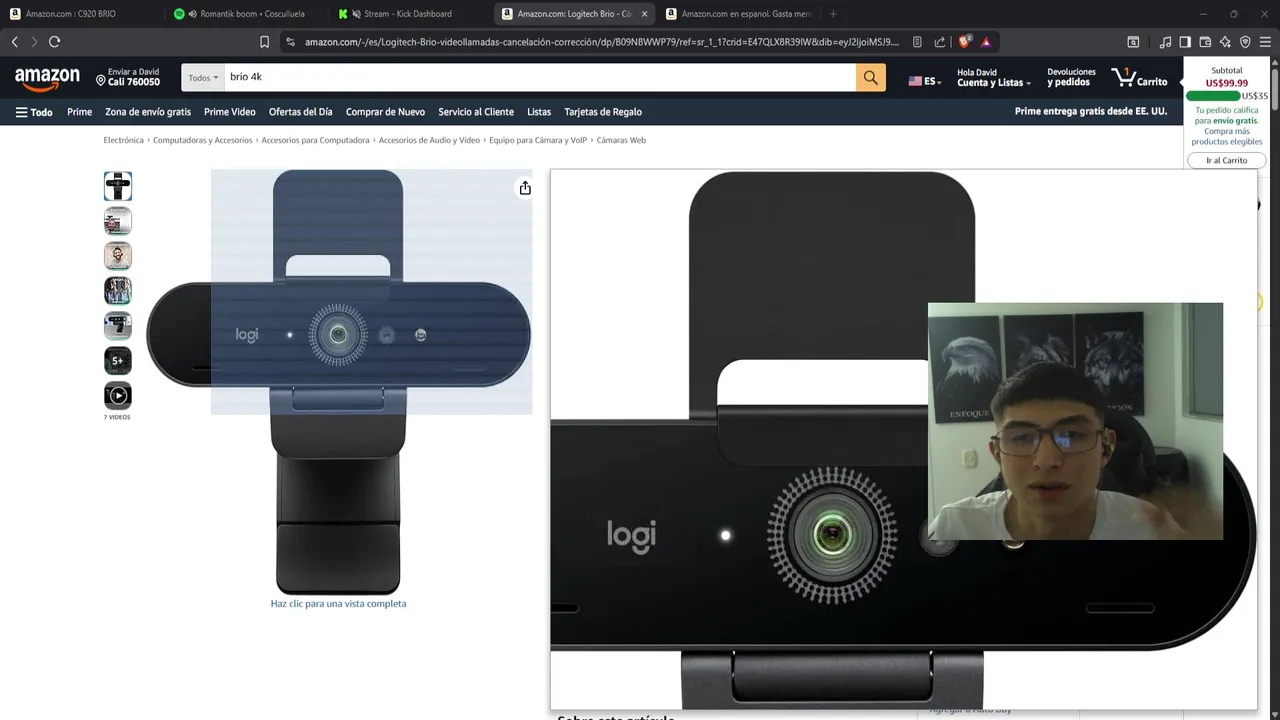Viewport: 1280px width, 720px height.
Task: Select first product thumbnail of webcam front
Action: [x=118, y=186]
